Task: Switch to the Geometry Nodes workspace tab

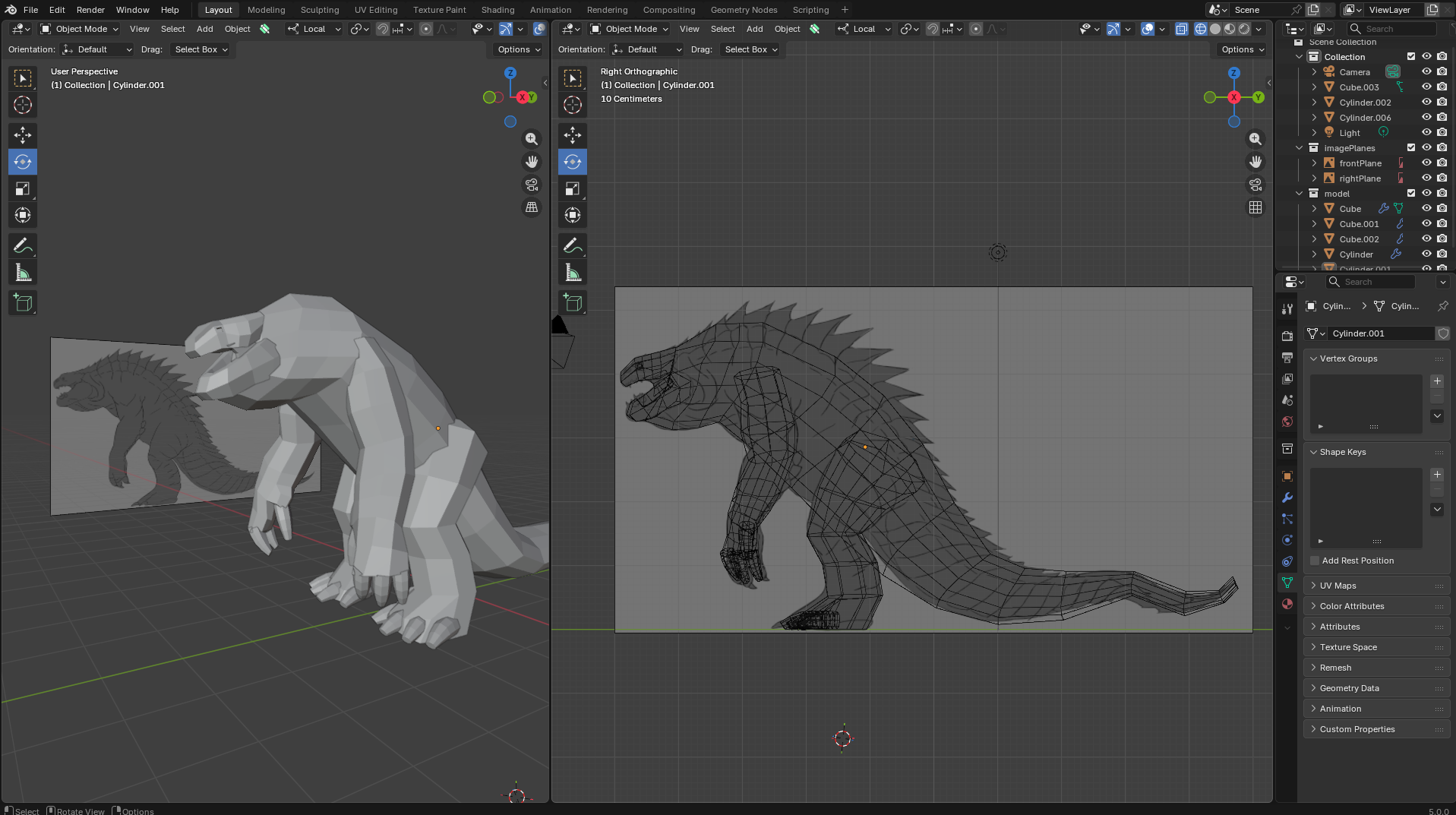Action: 744,10
